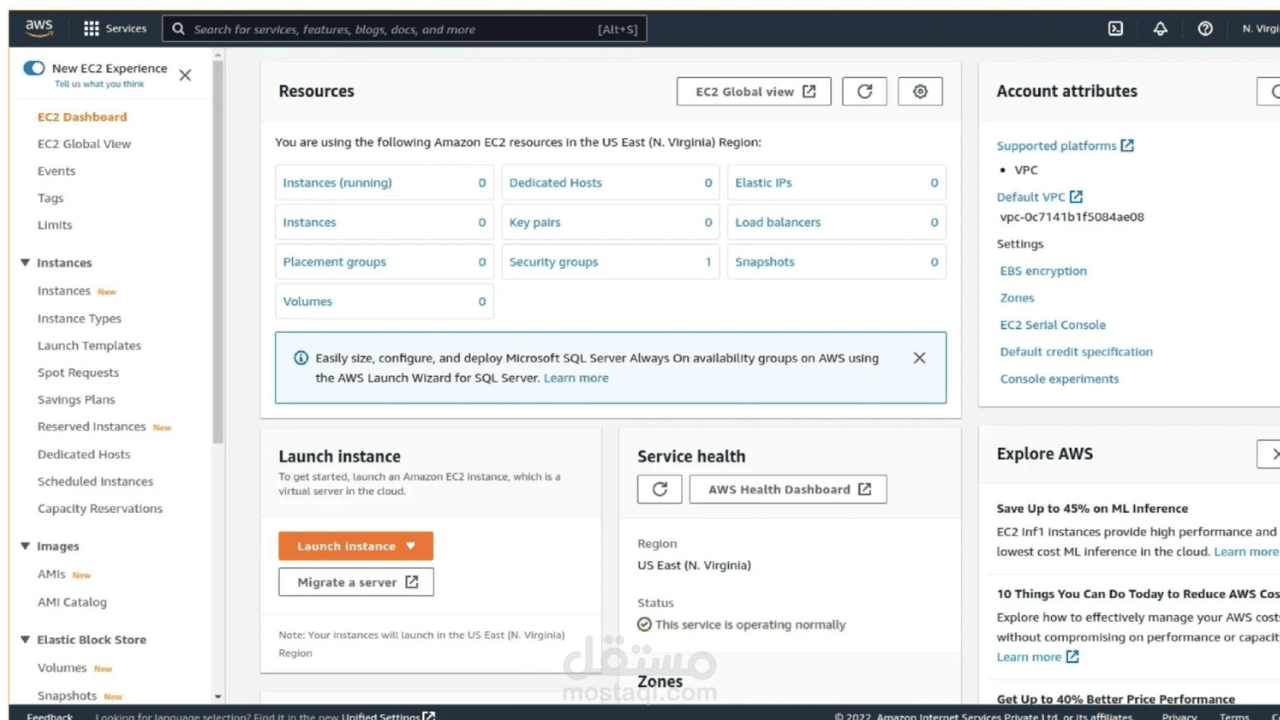Open Spot Requests in sidebar
Image resolution: width=1280 pixels, height=720 pixels.
pos(78,373)
